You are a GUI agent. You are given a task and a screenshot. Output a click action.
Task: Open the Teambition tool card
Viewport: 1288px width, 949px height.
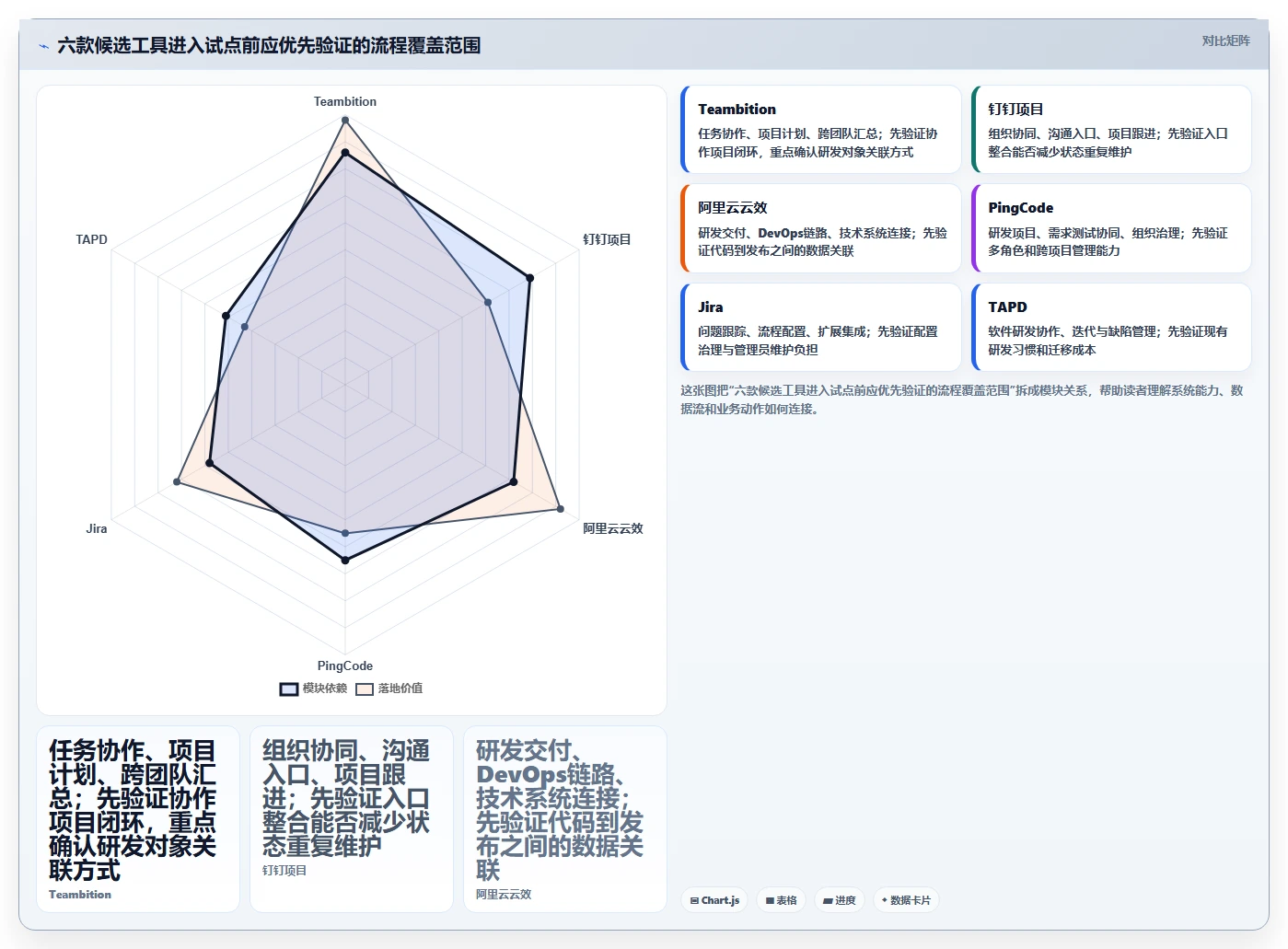point(821,130)
